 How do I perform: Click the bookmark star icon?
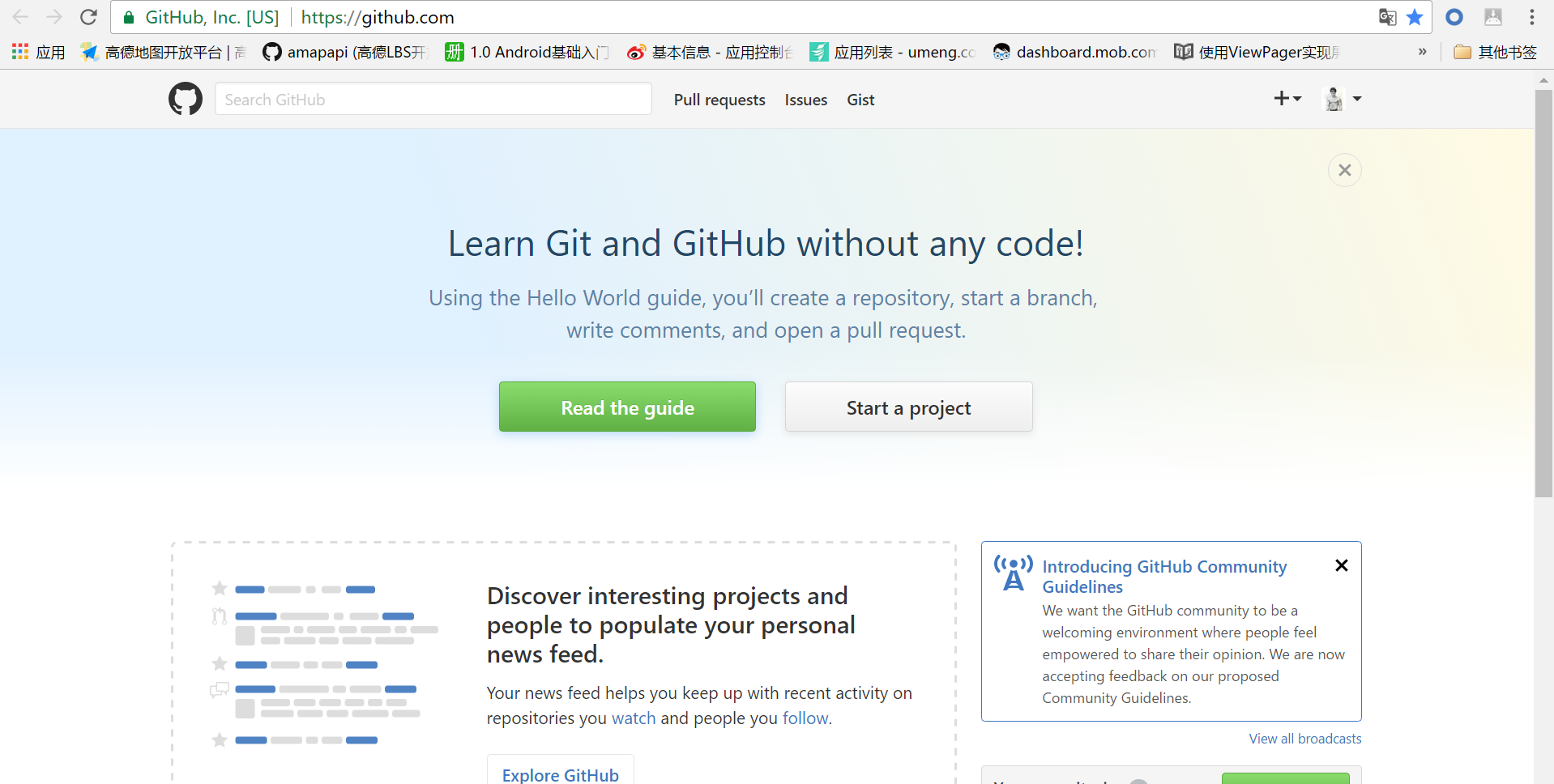coord(1415,17)
